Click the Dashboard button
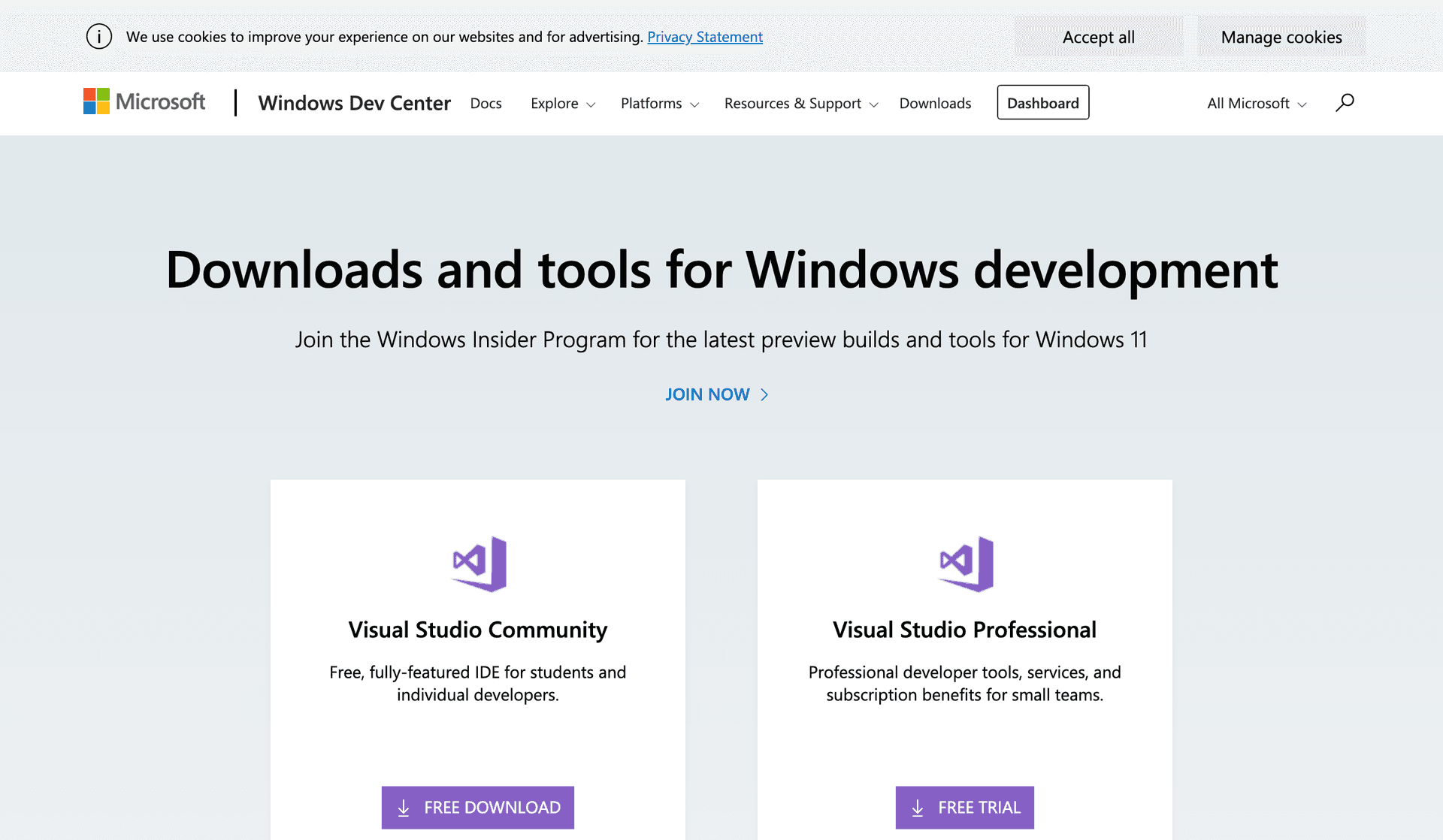This screenshot has width=1443, height=840. (x=1042, y=102)
